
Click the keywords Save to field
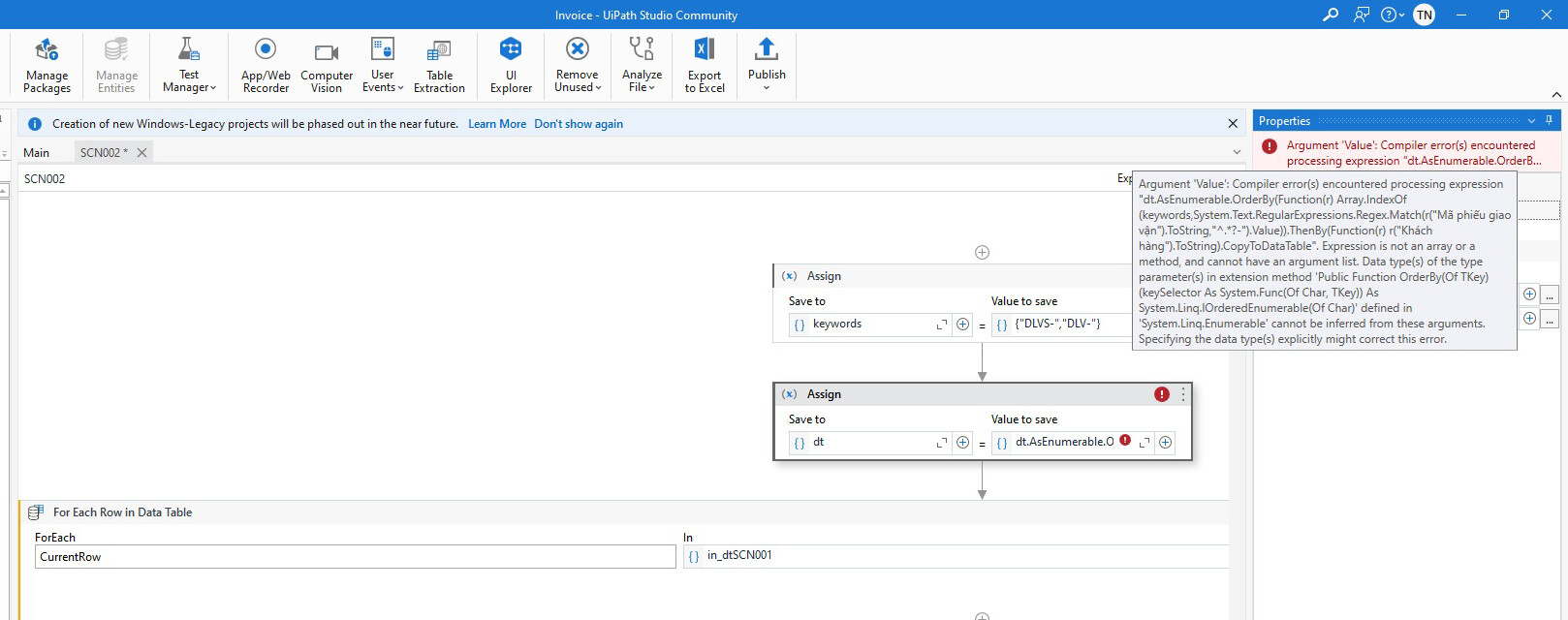(x=869, y=325)
